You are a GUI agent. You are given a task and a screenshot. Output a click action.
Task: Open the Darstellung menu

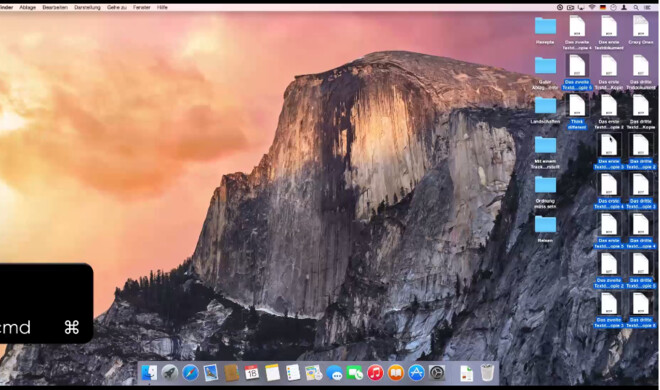[x=87, y=7]
